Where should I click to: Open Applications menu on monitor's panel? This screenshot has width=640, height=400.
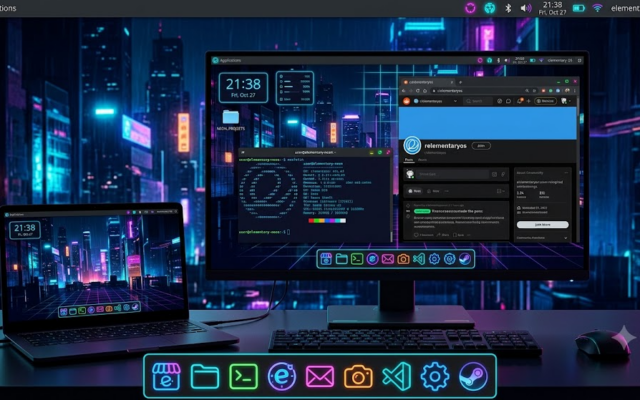click(x=227, y=60)
